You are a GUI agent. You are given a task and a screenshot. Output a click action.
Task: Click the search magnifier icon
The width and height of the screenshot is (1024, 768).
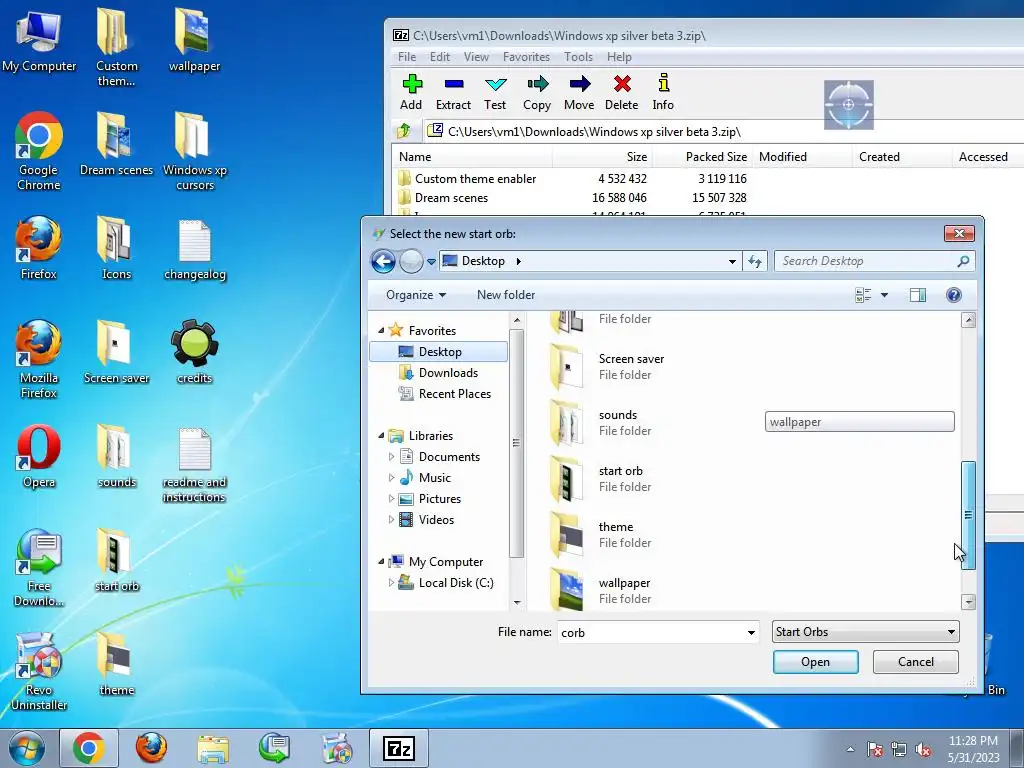(963, 261)
